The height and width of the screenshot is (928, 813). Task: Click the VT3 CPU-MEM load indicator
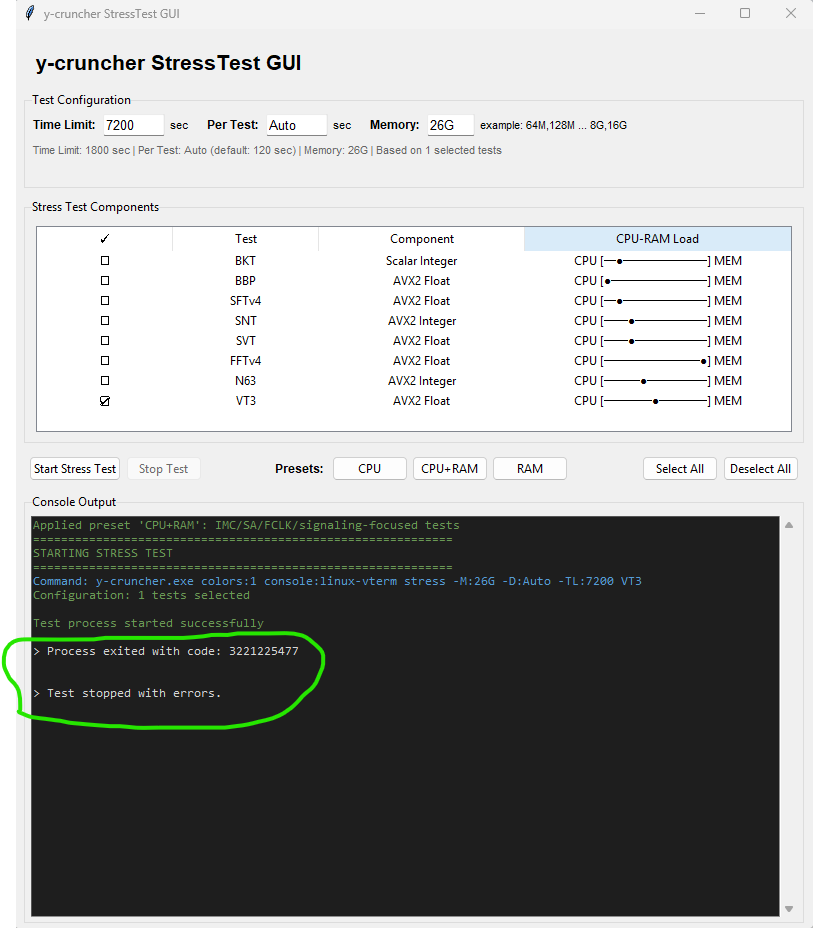[x=657, y=401]
